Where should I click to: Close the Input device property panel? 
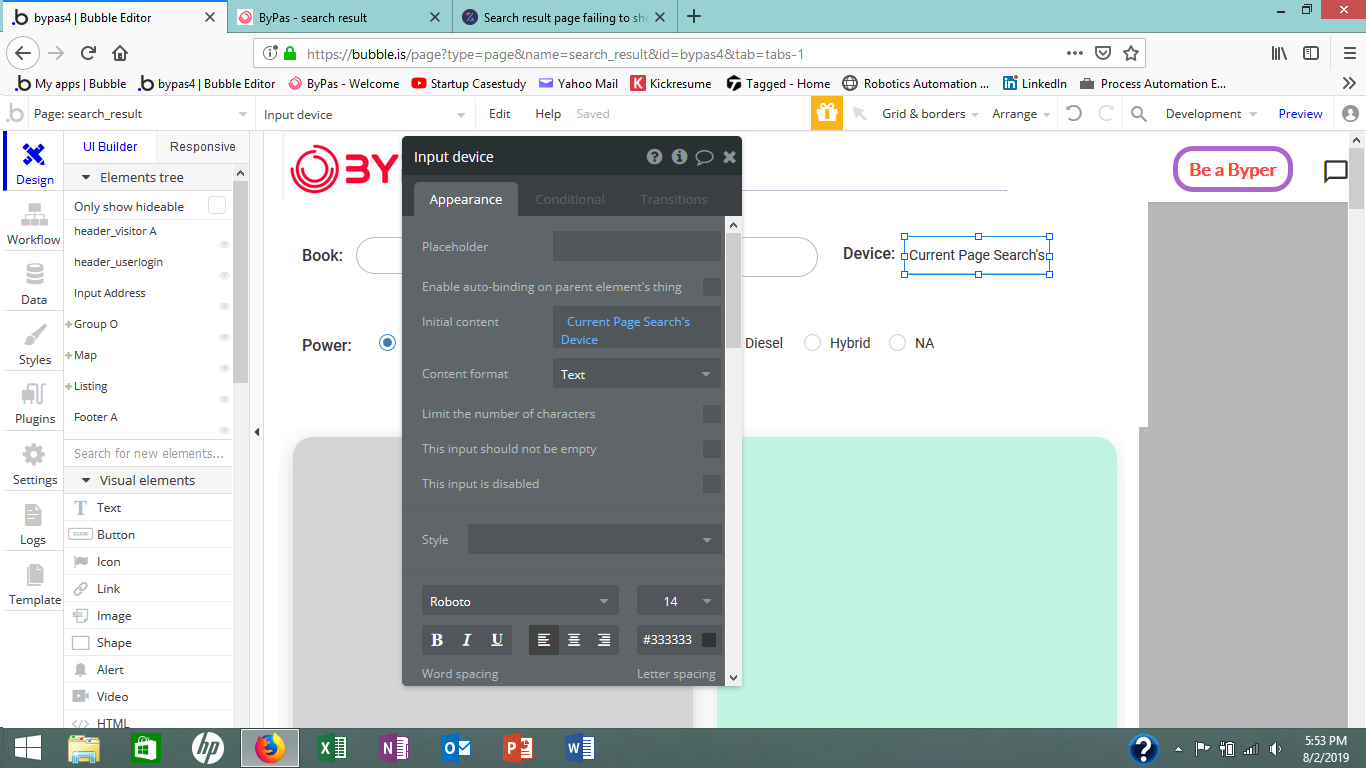pyautogui.click(x=729, y=157)
